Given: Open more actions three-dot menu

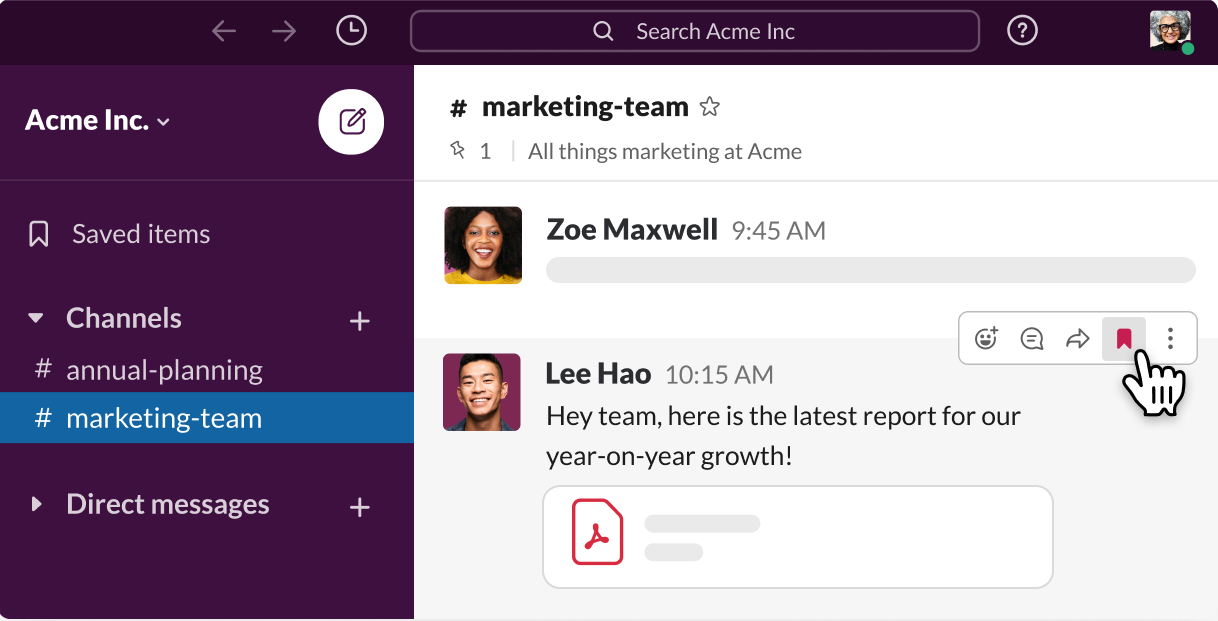Looking at the screenshot, I should click(1170, 339).
